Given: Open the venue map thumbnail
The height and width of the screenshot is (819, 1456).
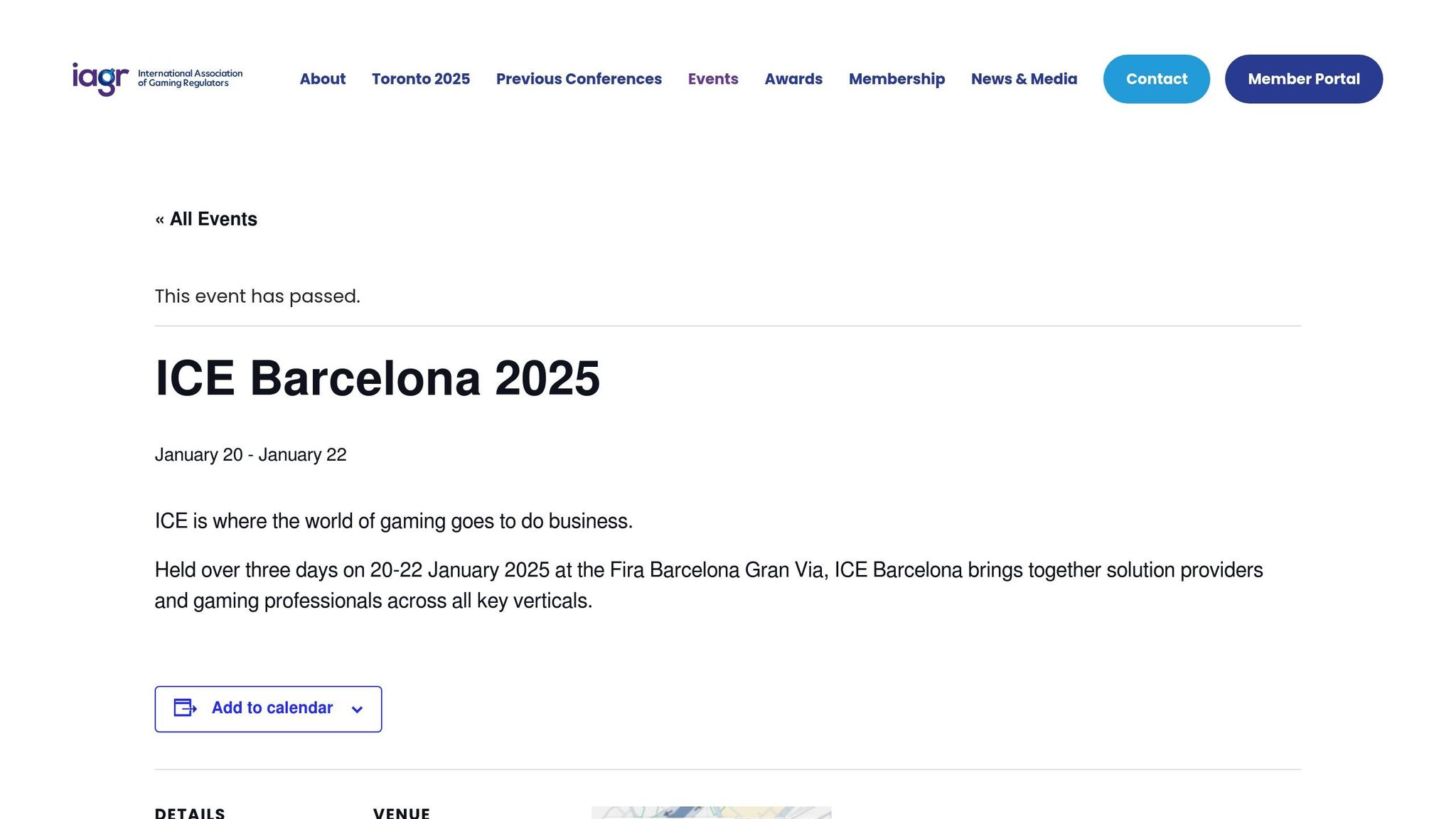Looking at the screenshot, I should pyautogui.click(x=711, y=812).
